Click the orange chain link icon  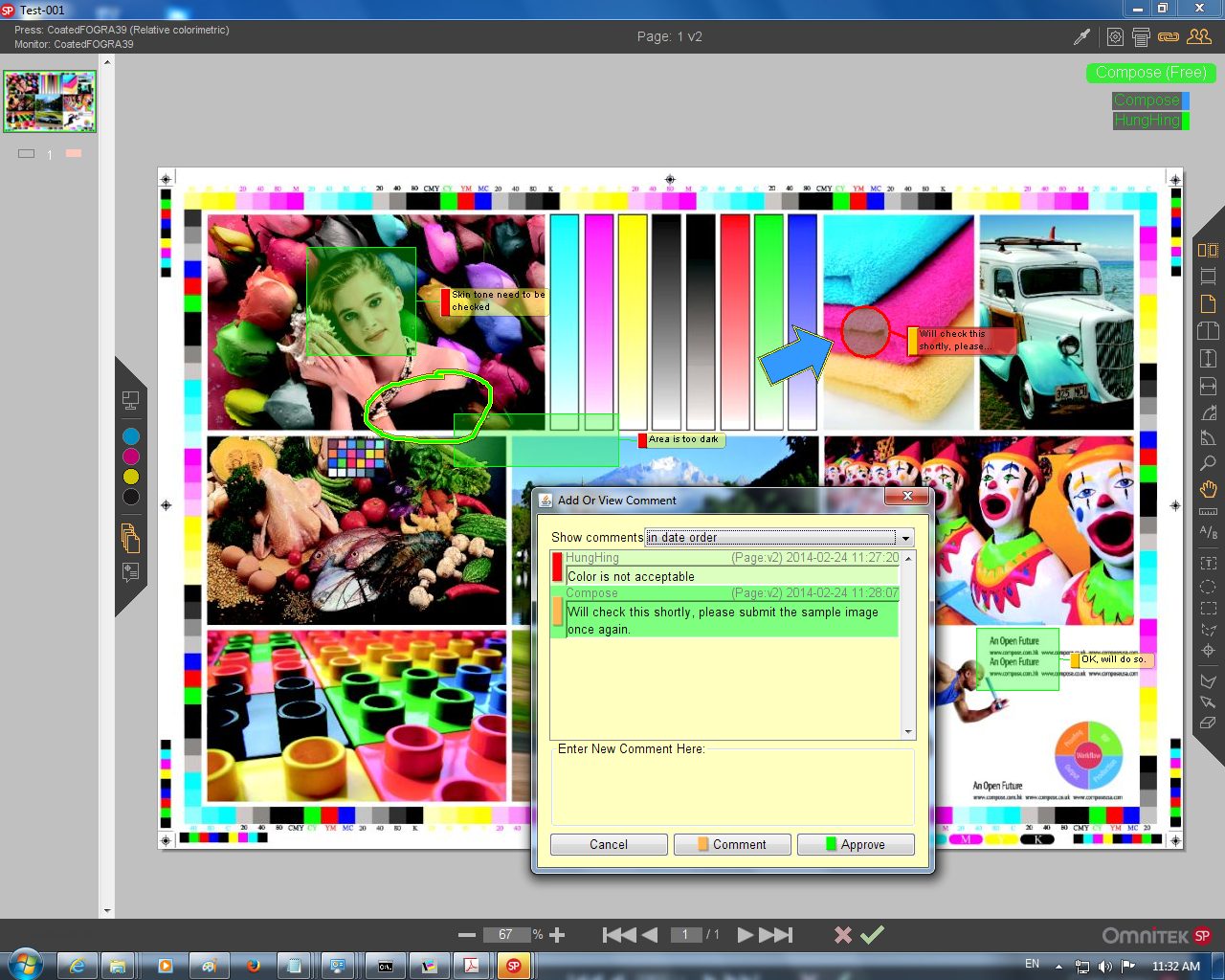[x=1169, y=36]
